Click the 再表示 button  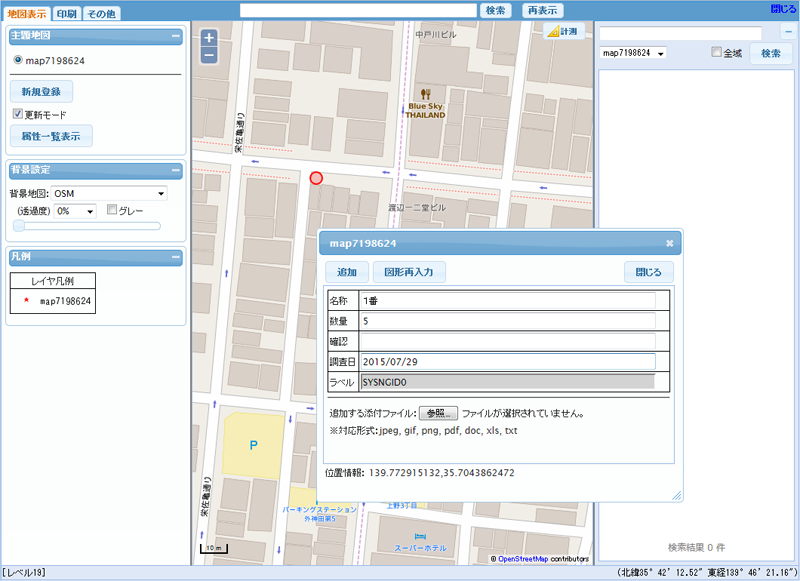click(x=542, y=11)
